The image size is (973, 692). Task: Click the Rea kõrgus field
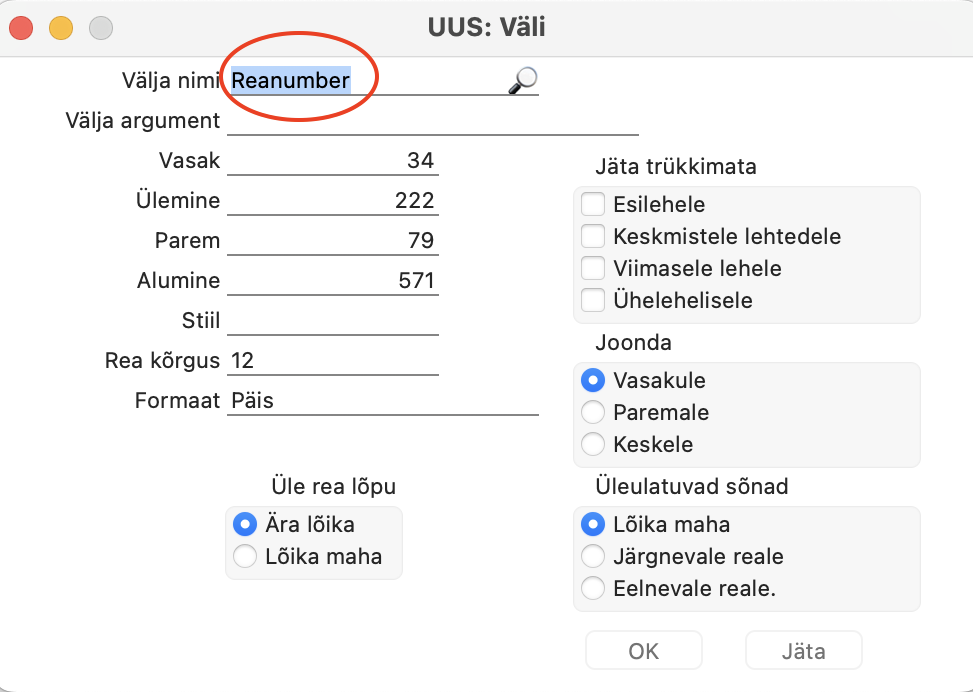[333, 361]
